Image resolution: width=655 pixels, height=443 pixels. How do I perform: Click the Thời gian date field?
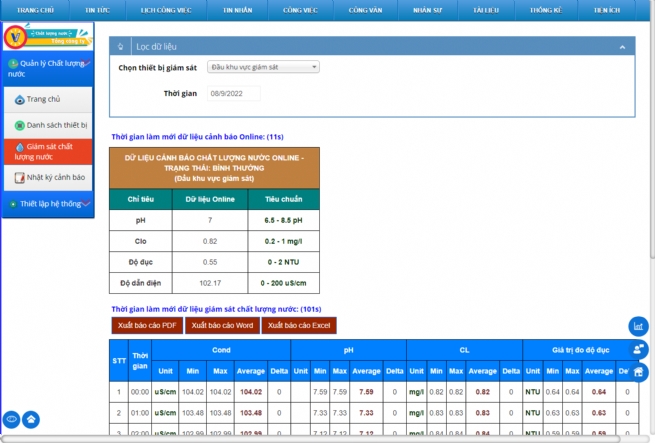[x=232, y=93]
